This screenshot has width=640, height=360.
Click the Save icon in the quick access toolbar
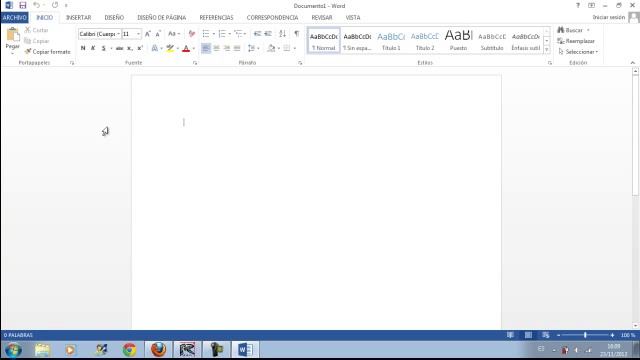(x=22, y=5)
